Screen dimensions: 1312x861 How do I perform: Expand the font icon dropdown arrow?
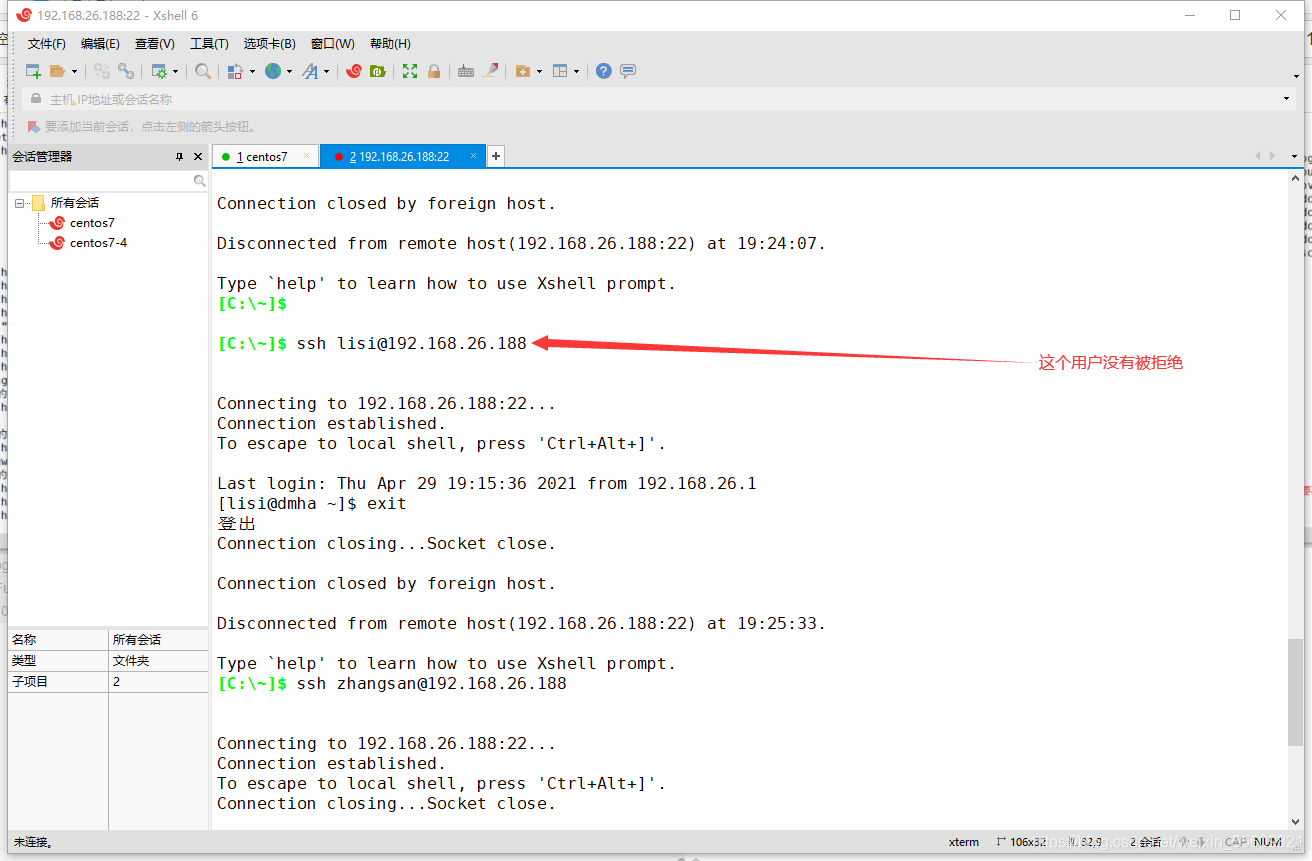[326, 71]
